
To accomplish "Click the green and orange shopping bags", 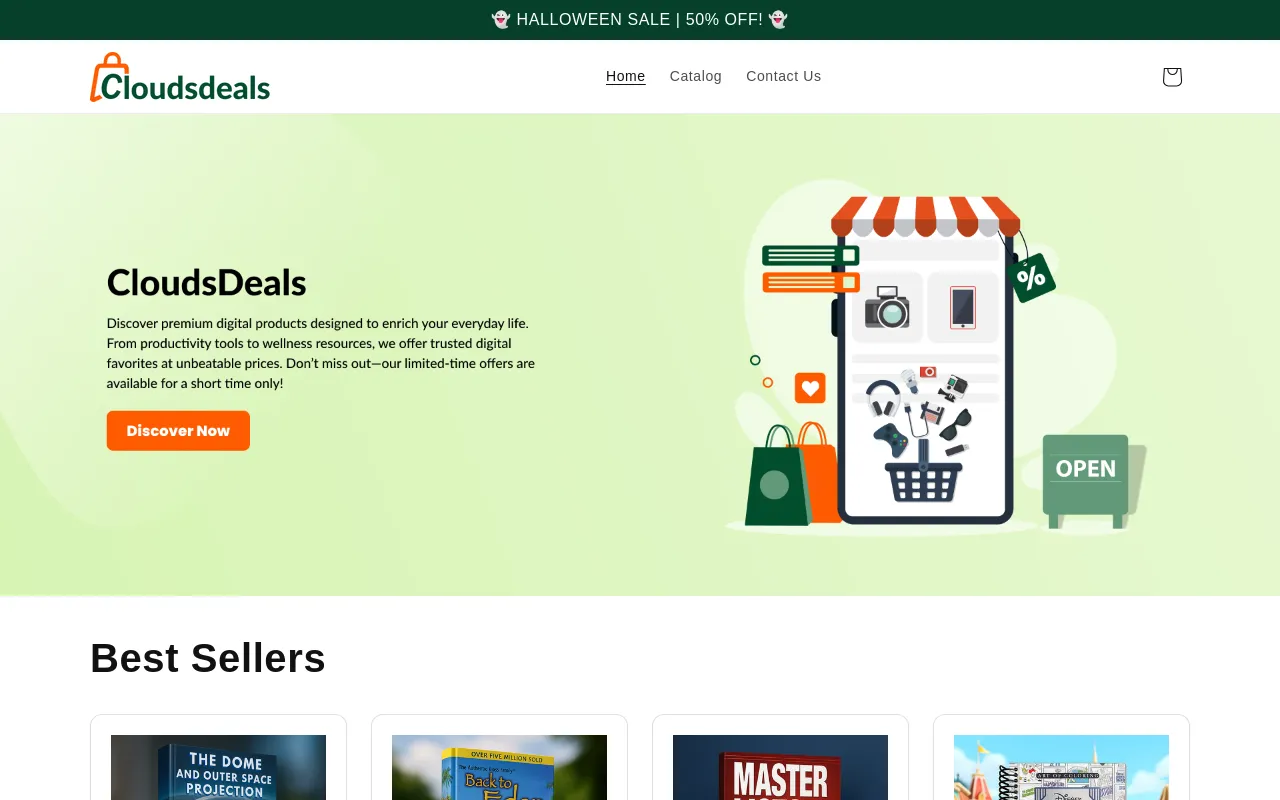I will [791, 474].
